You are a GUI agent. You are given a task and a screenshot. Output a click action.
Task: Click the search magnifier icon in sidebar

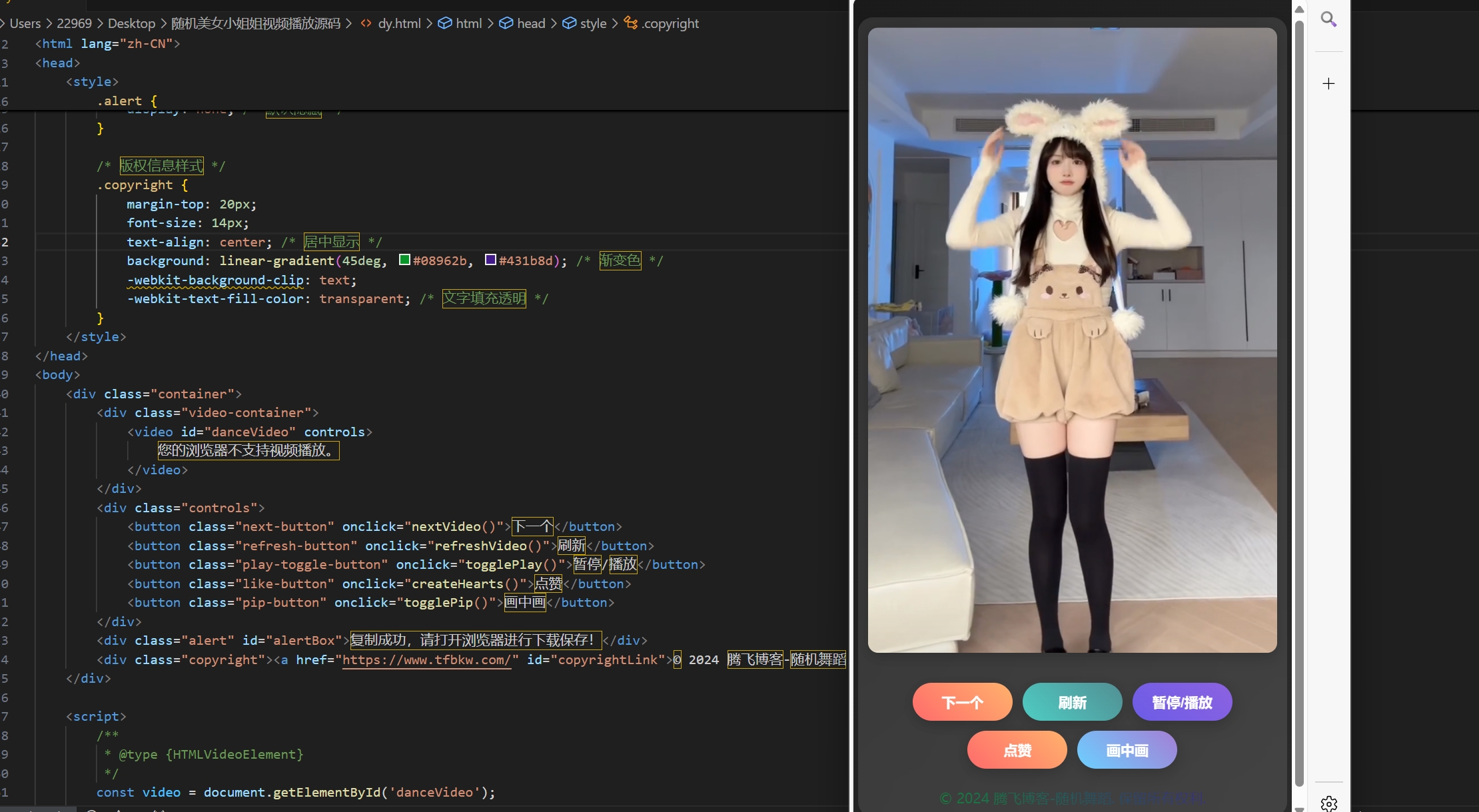click(x=1328, y=19)
